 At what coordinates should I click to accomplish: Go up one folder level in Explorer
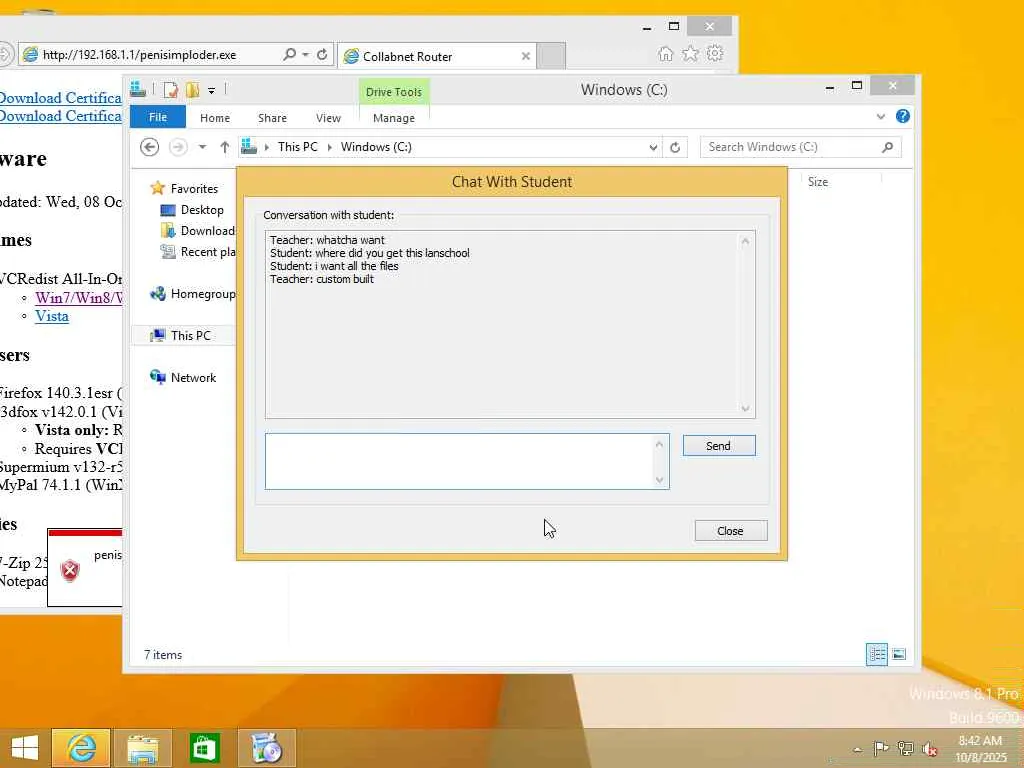point(224,147)
